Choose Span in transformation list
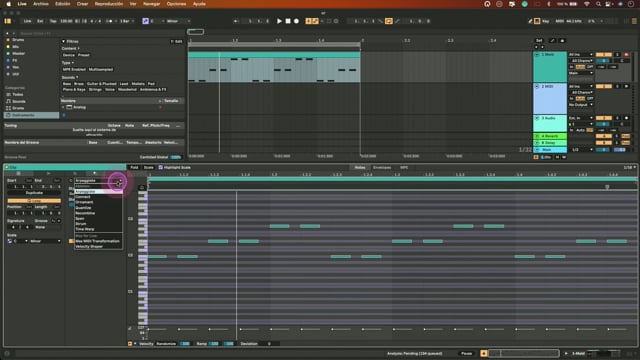Viewport: 640px width, 360px height. [x=98, y=218]
